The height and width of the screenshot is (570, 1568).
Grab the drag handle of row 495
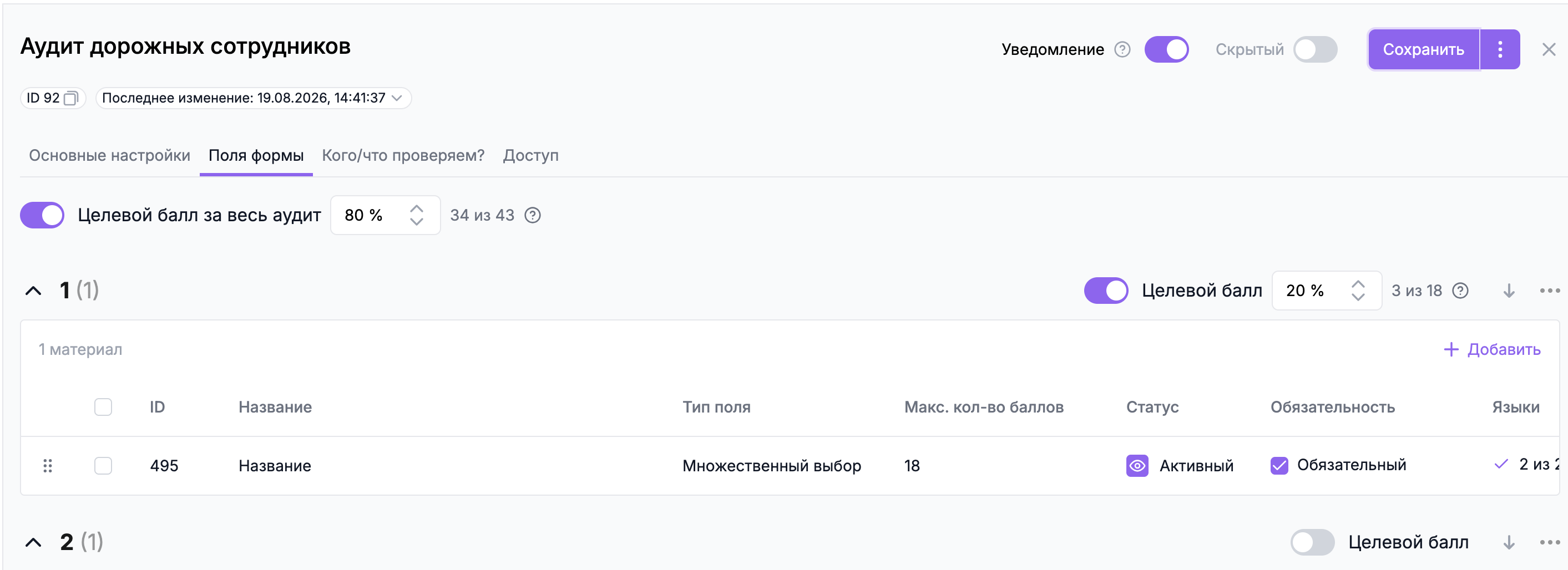click(x=48, y=466)
